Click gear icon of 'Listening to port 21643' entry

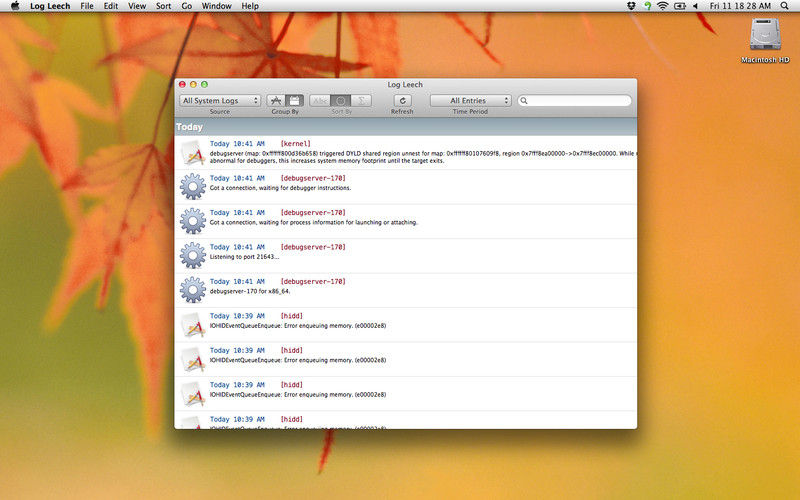coord(193,255)
